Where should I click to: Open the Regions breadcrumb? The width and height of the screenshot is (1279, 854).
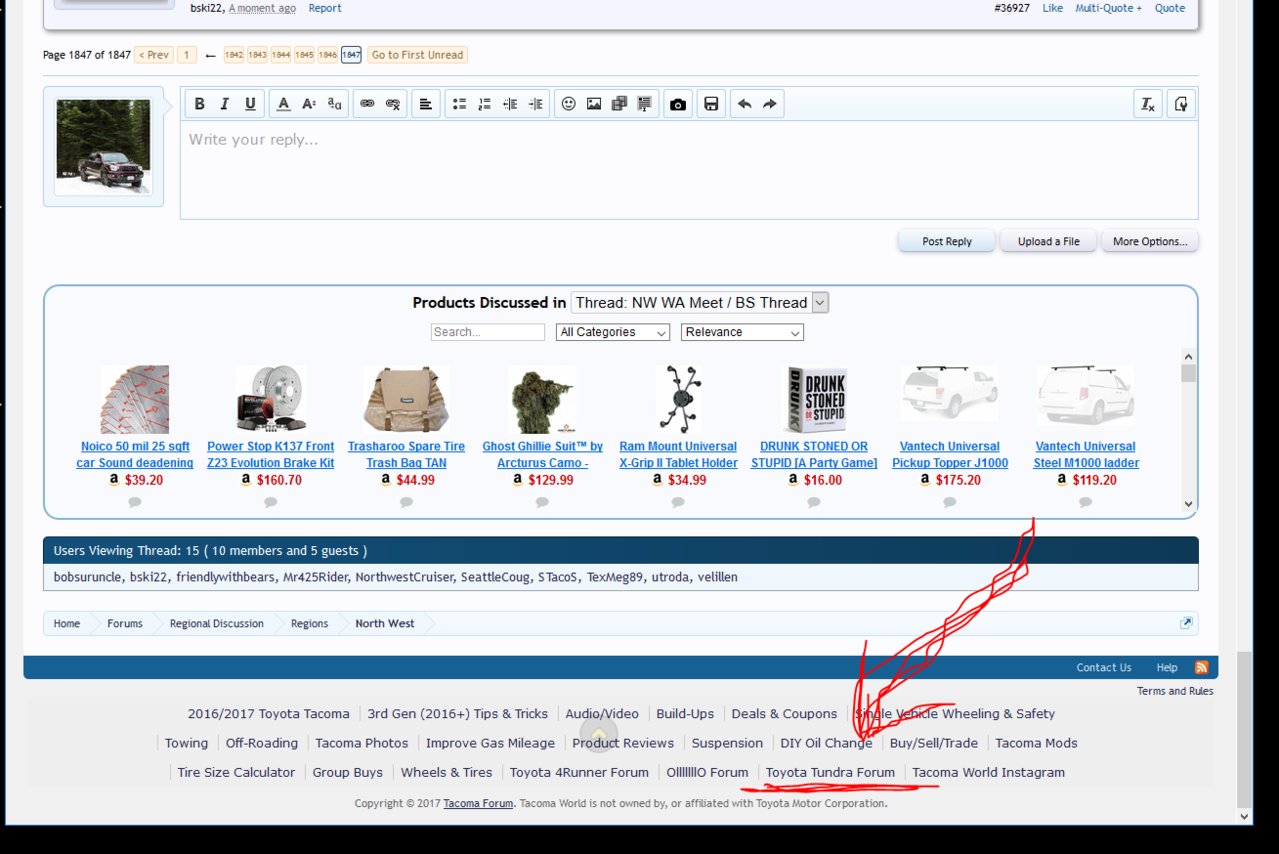coord(309,623)
